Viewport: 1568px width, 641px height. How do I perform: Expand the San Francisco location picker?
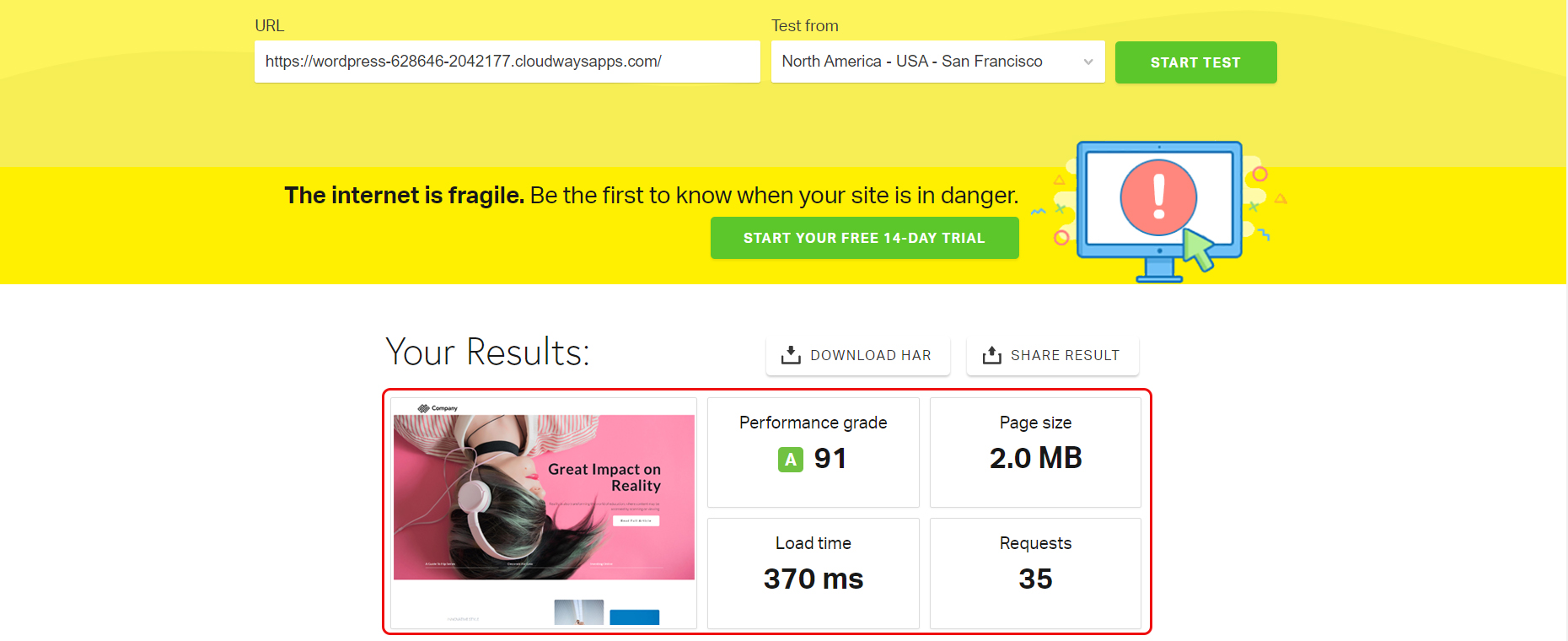click(x=937, y=62)
